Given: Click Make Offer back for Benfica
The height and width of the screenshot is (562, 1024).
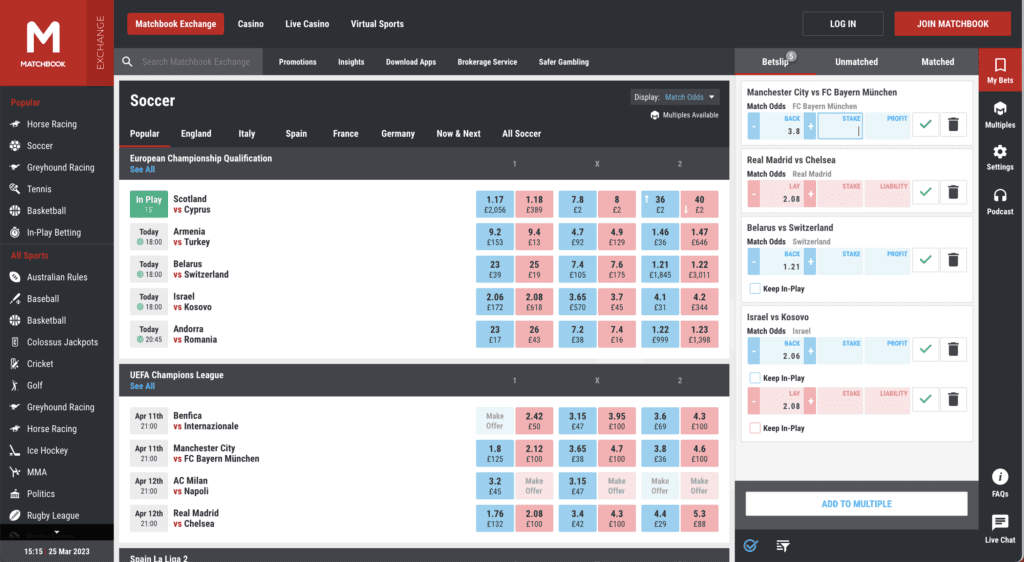Looking at the screenshot, I should [494, 421].
